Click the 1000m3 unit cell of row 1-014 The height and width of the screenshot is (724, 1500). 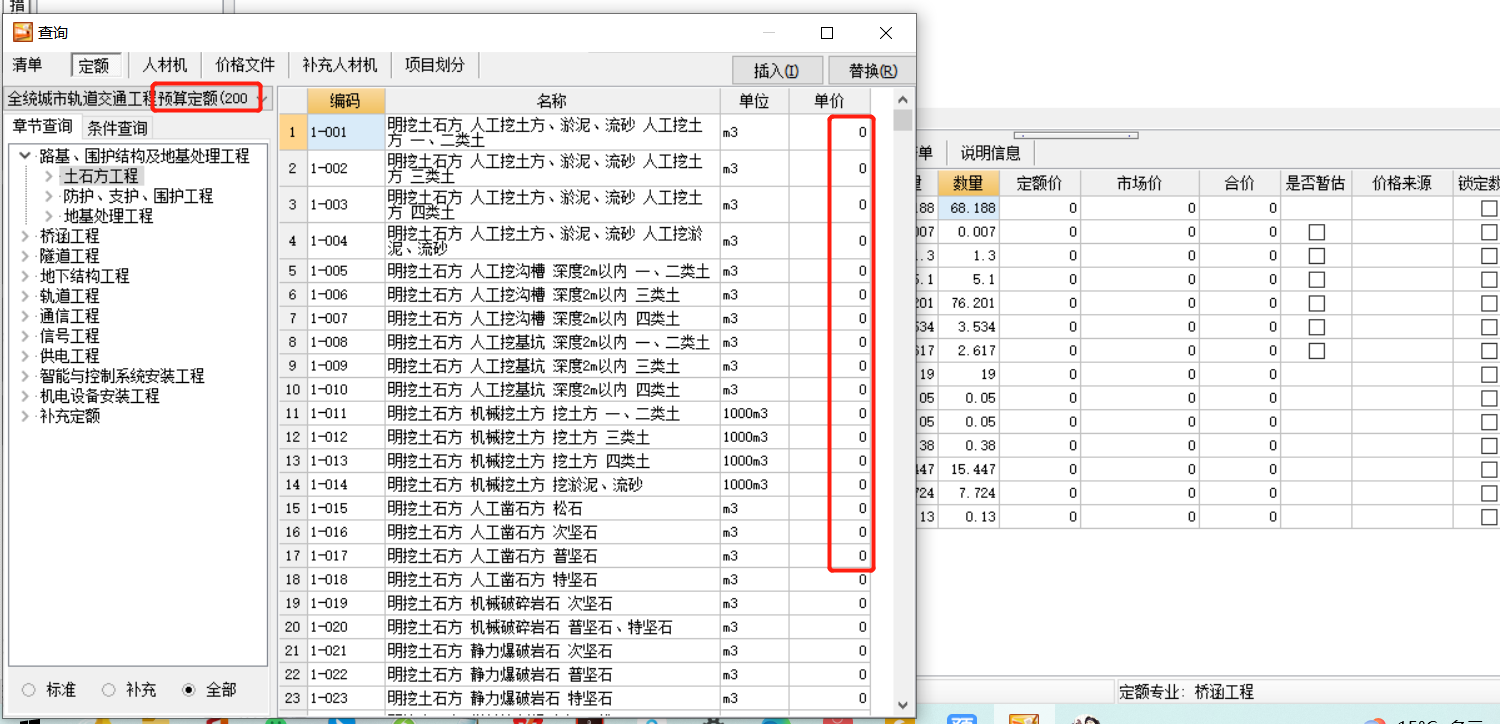[754, 484]
